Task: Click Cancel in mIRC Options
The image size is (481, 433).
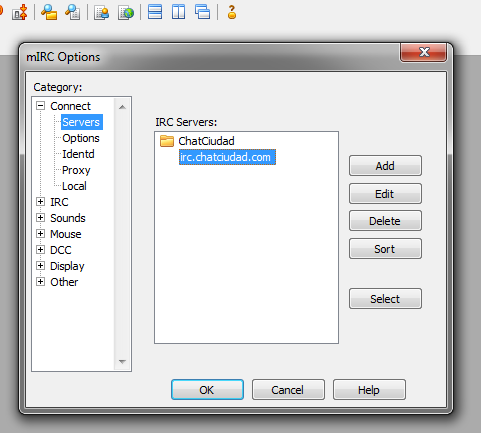Action: (x=288, y=389)
